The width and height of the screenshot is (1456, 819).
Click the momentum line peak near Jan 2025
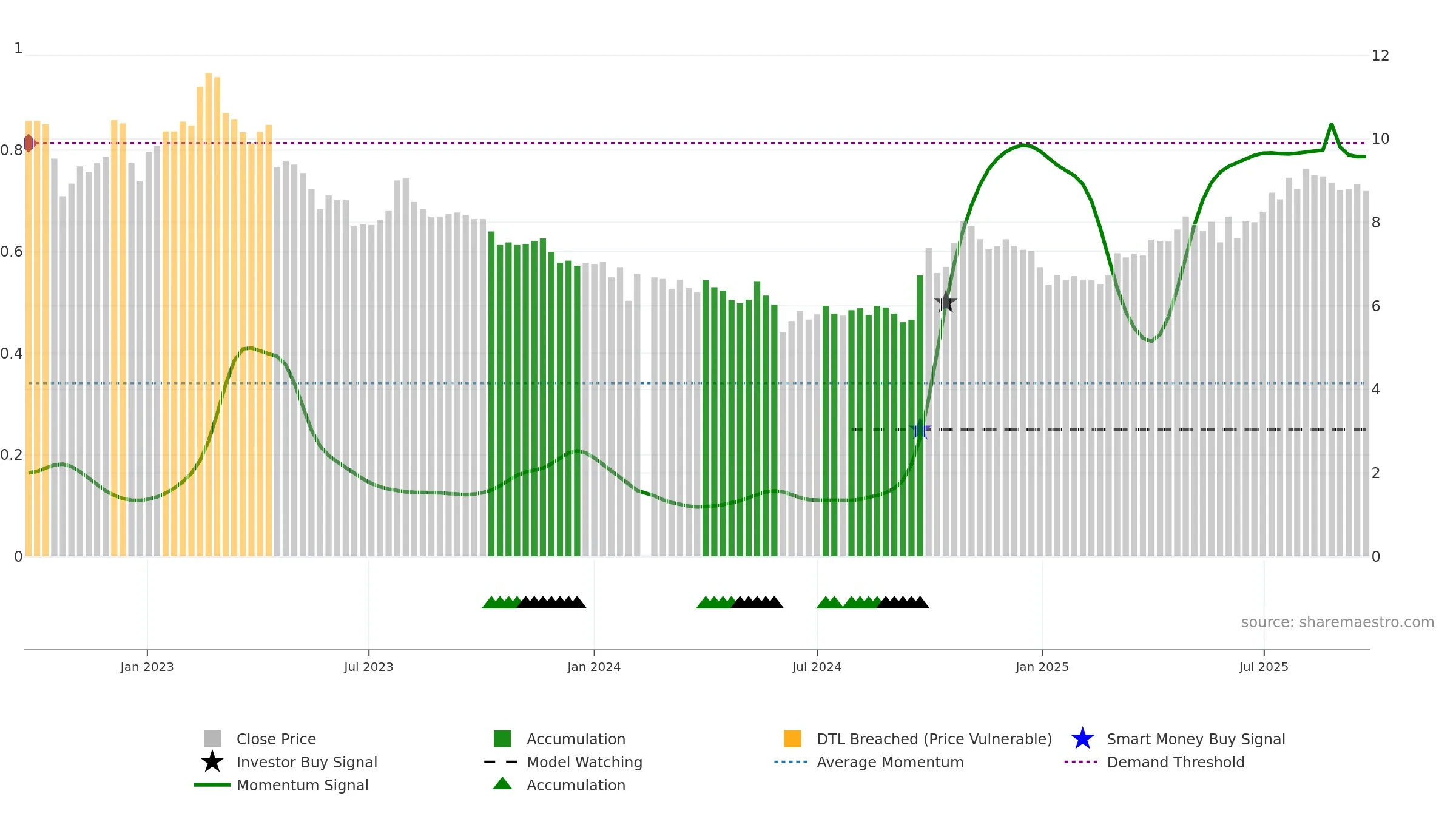[x=1024, y=146]
